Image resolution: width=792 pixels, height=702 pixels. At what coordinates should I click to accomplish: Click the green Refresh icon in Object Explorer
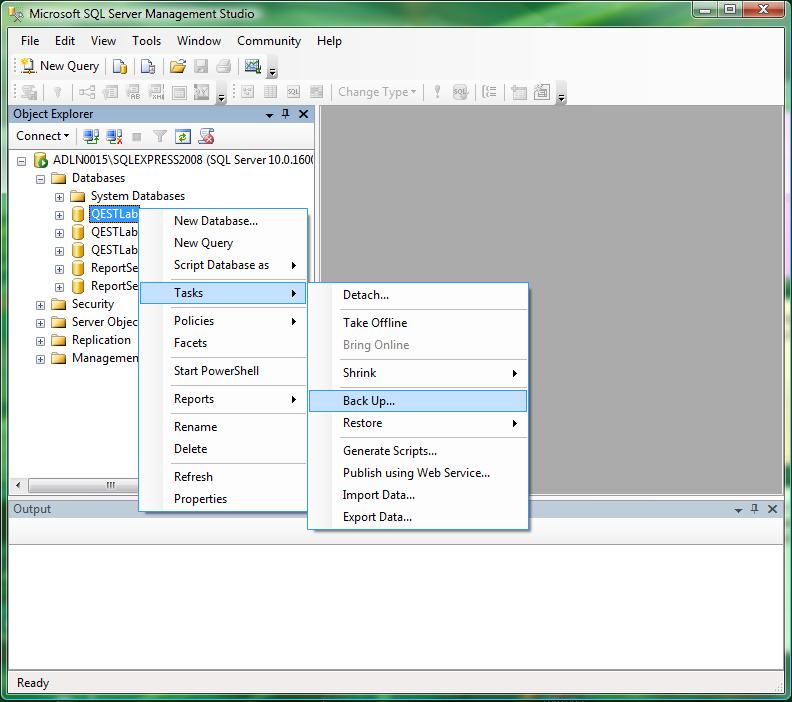pos(183,136)
